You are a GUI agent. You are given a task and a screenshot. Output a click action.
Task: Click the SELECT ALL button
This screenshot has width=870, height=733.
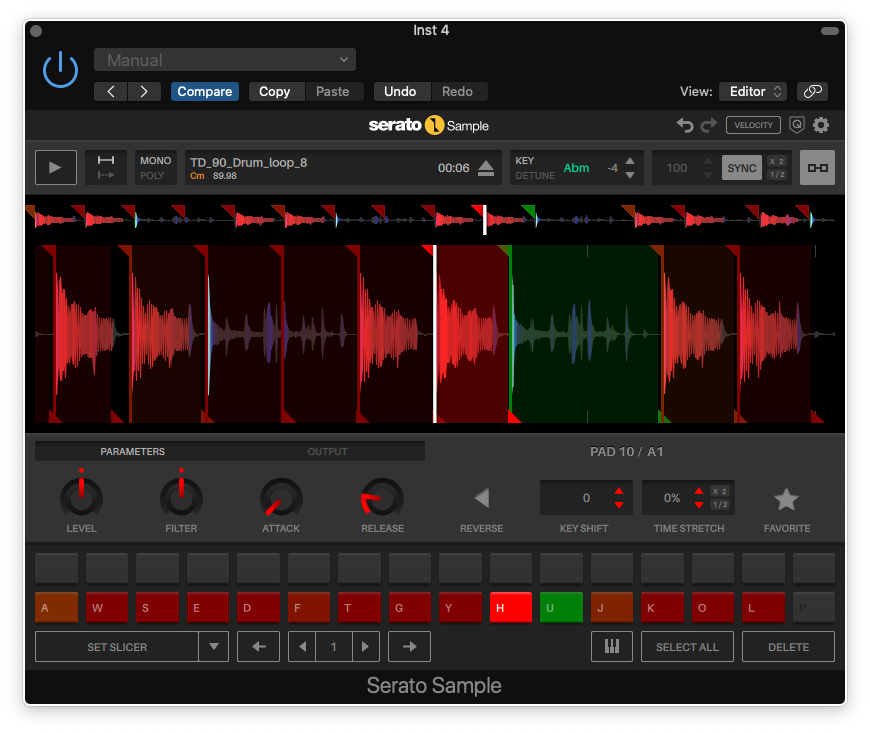(687, 647)
